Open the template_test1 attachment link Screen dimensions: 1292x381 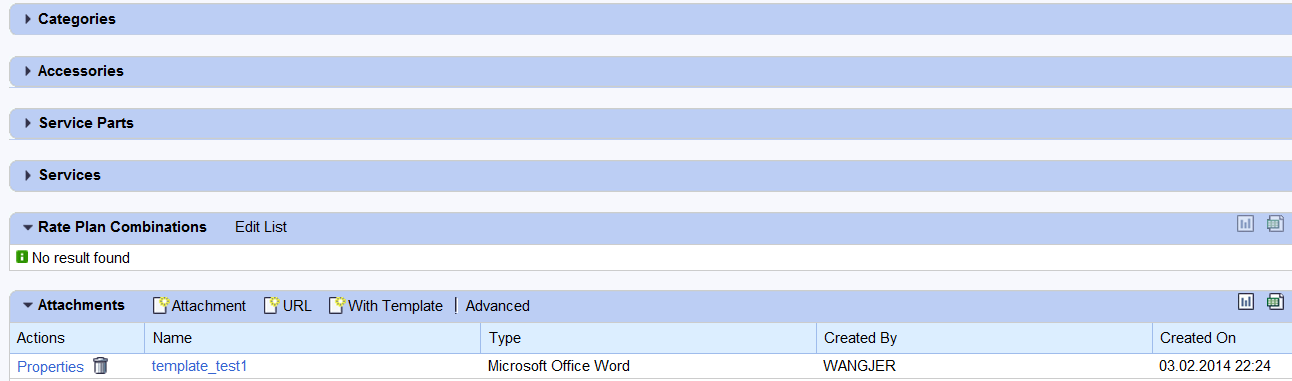[199, 366]
